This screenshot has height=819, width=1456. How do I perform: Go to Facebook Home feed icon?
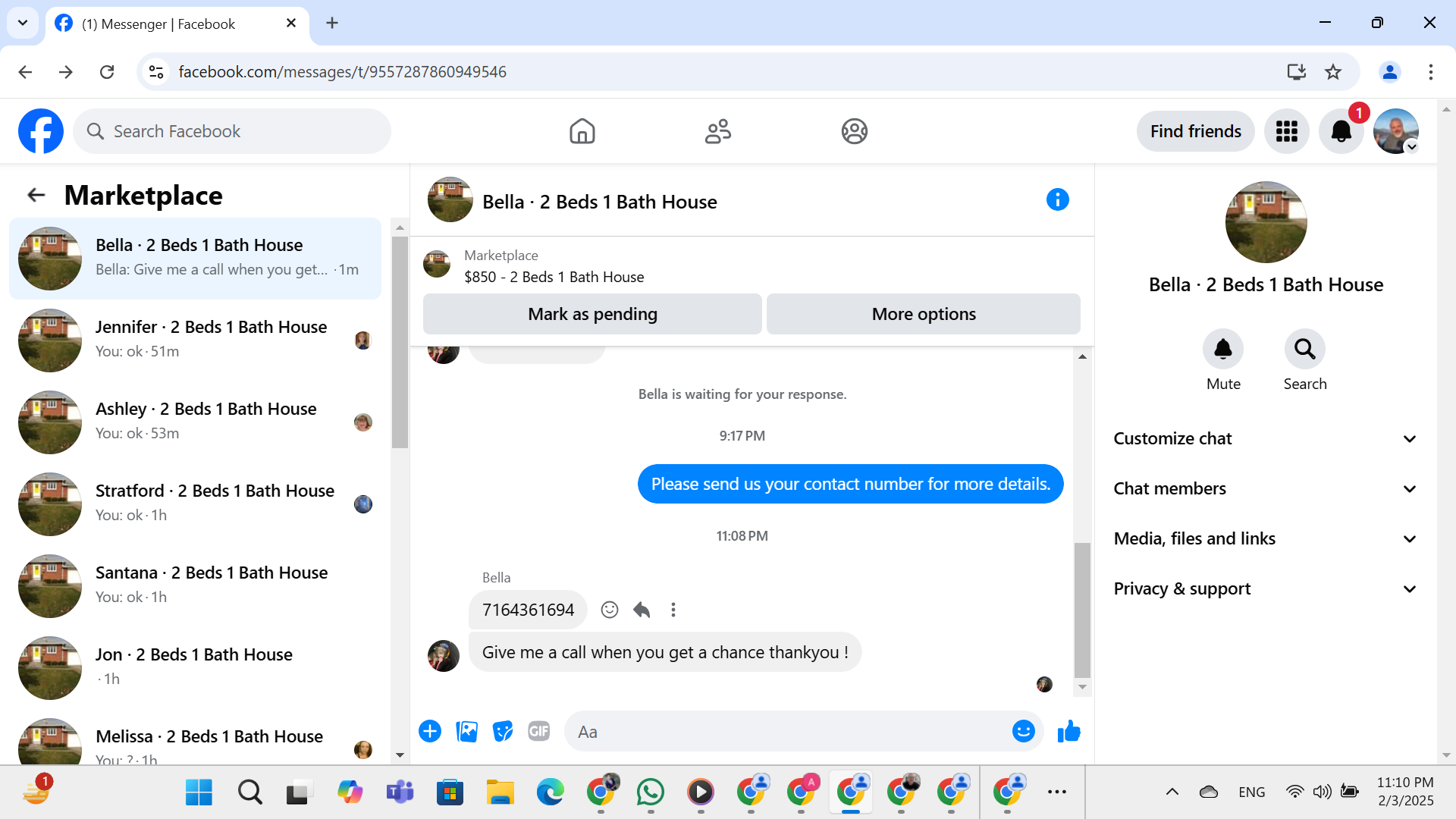point(582,131)
